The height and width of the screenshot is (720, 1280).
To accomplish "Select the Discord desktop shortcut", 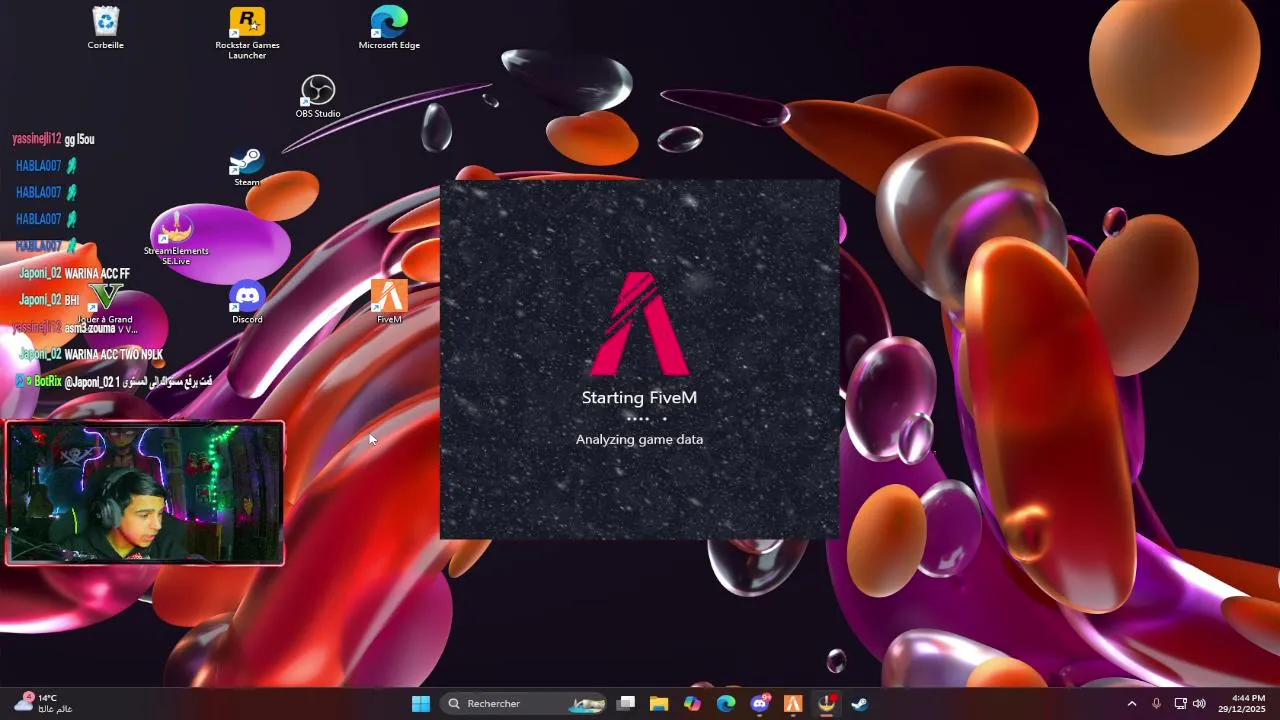I will click(x=247, y=303).
